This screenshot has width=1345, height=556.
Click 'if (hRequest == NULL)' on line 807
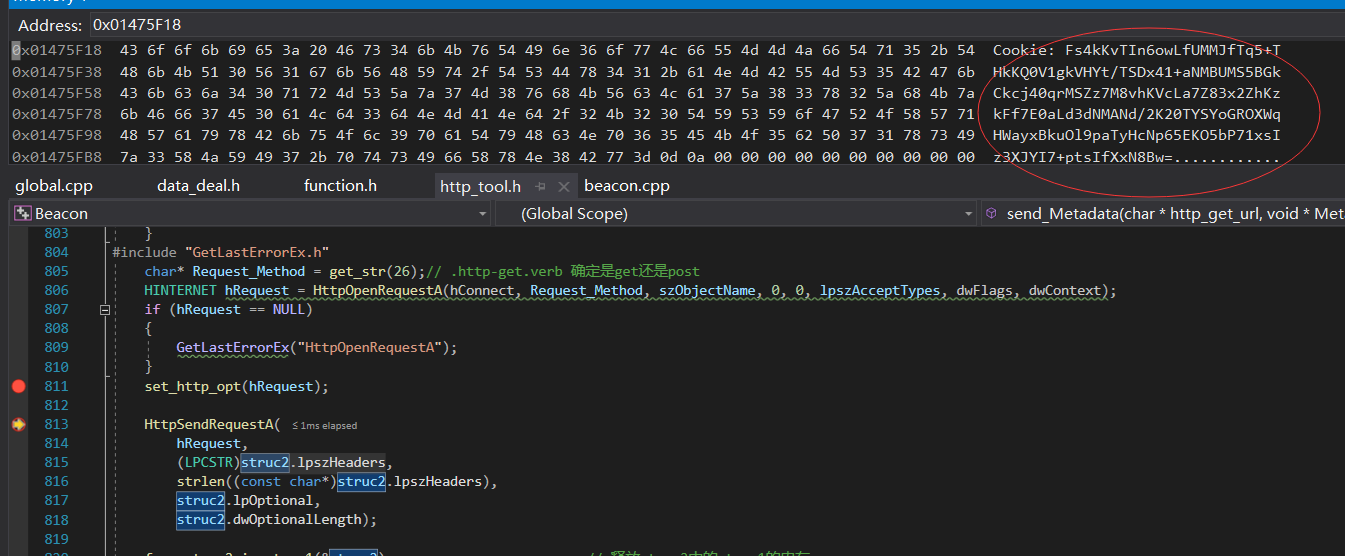[x=228, y=310]
